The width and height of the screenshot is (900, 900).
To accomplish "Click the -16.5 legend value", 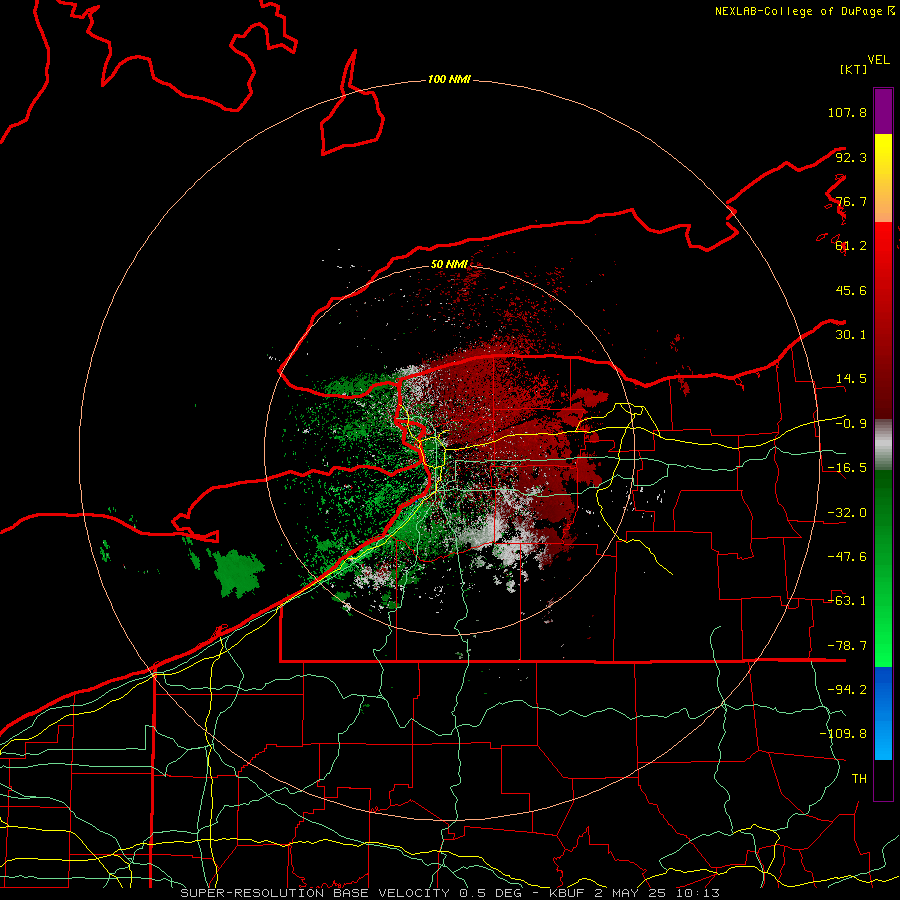I will pos(847,468).
